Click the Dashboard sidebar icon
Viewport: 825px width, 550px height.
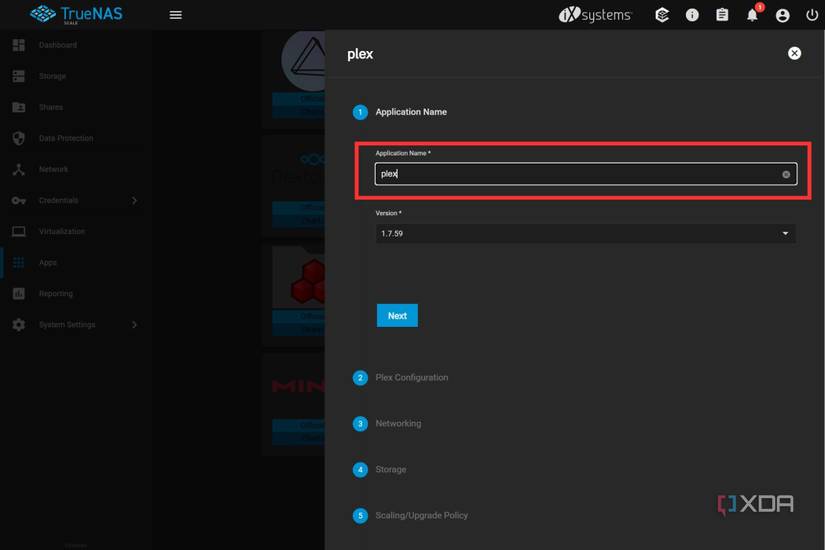[18, 45]
